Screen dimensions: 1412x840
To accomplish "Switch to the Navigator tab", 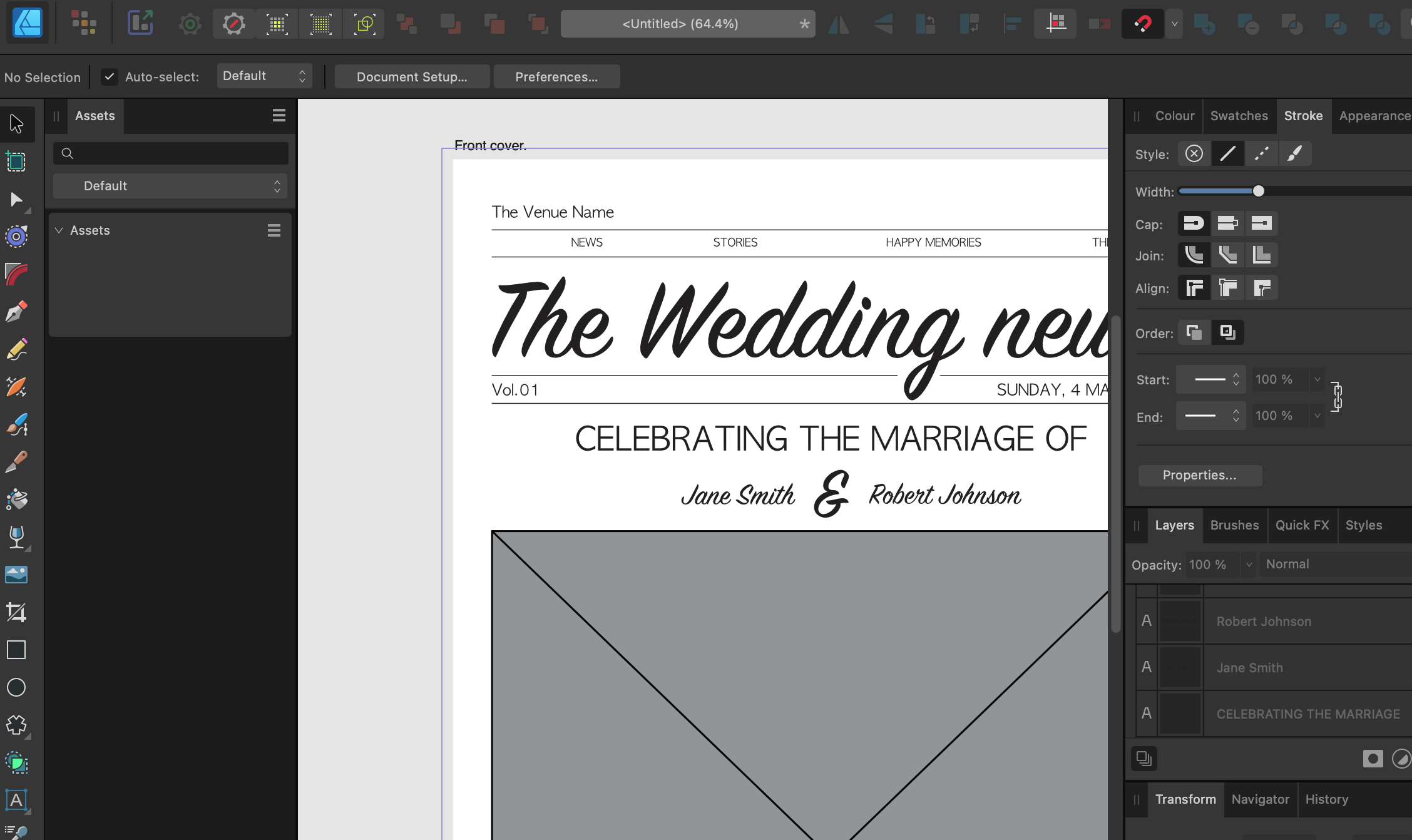I will pos(1260,799).
